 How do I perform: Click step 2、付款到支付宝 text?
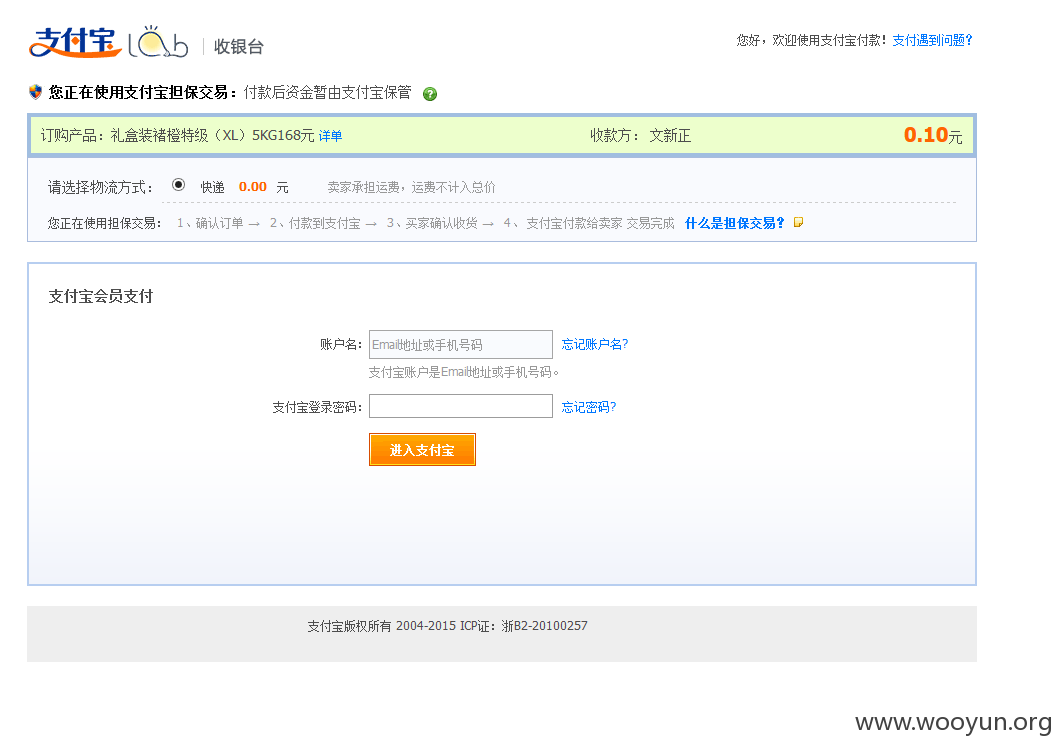315,223
